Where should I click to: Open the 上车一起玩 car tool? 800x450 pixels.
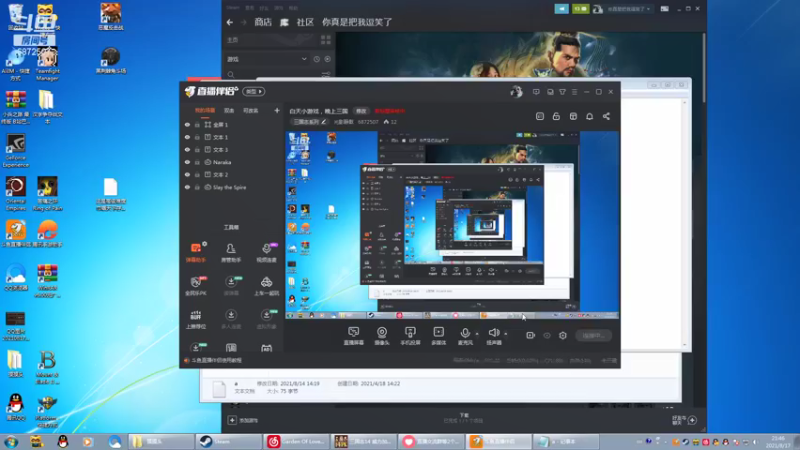click(266, 286)
